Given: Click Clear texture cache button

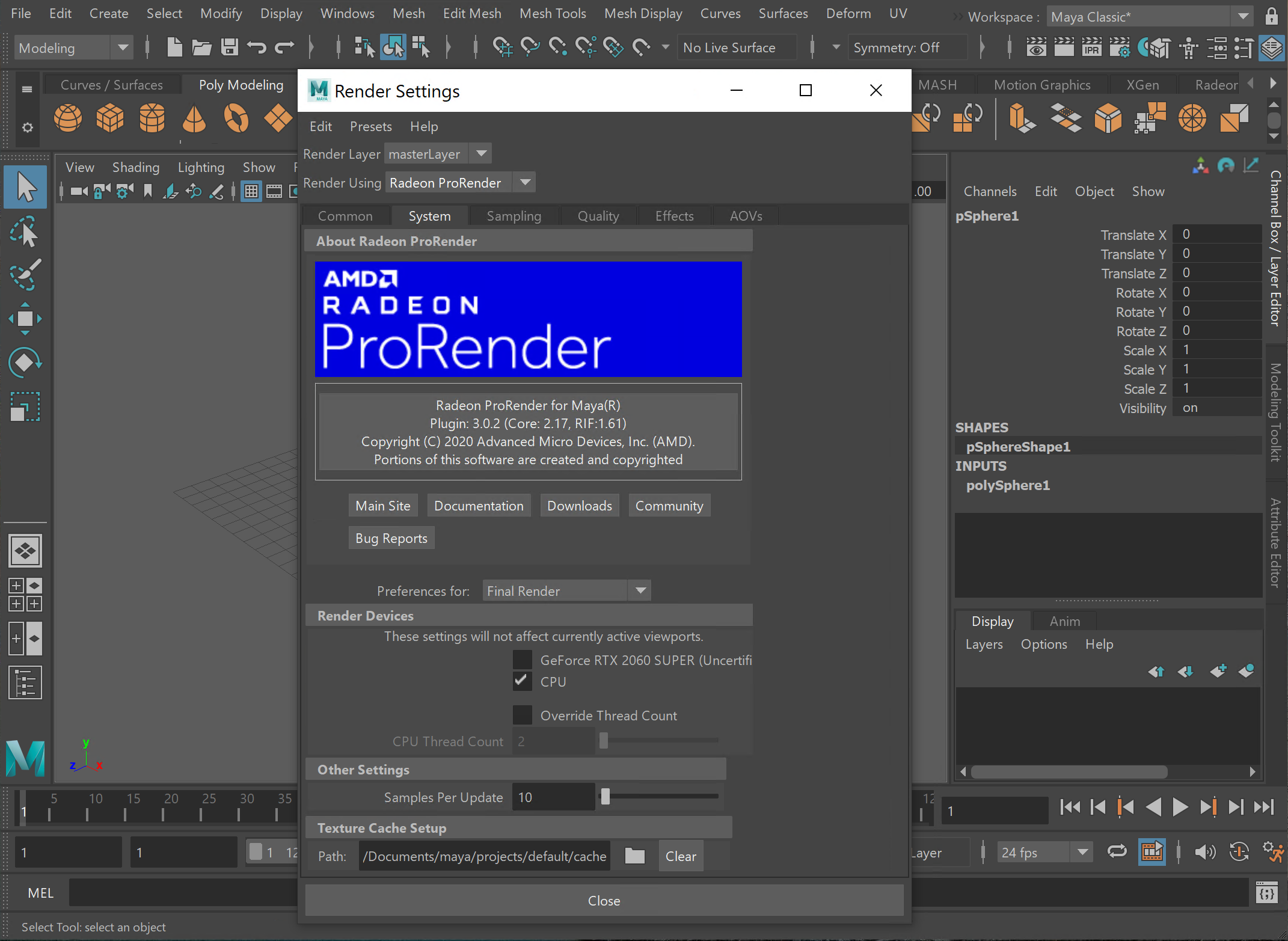Looking at the screenshot, I should pyautogui.click(x=681, y=856).
